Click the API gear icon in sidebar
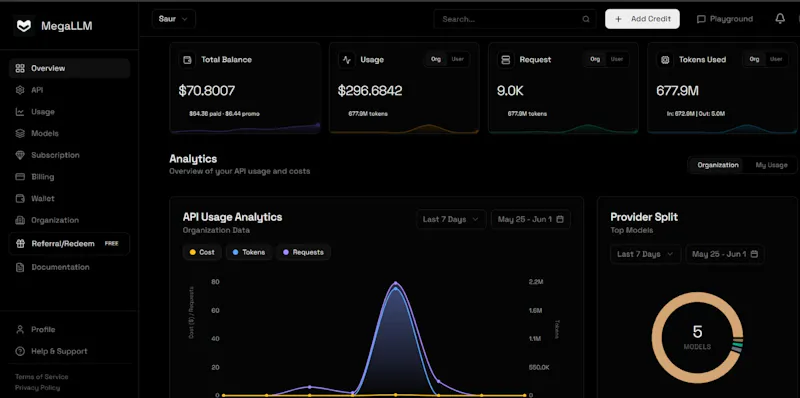 click(20, 90)
